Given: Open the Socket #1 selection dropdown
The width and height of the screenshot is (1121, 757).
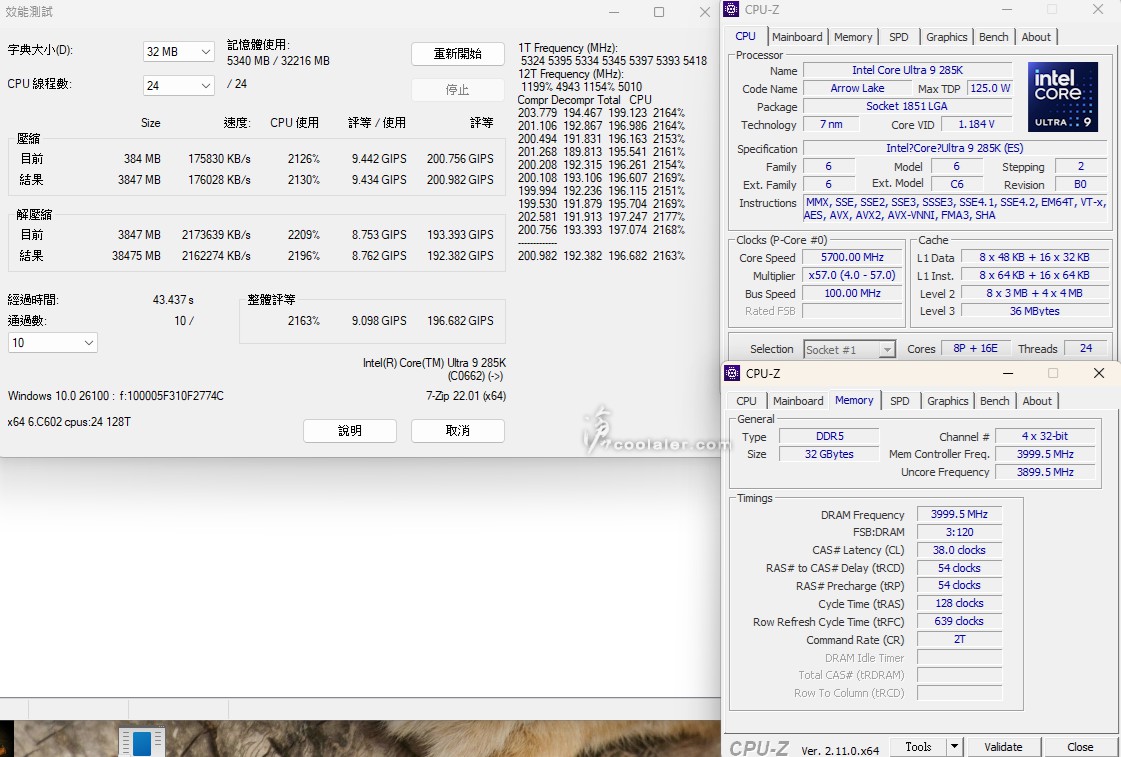Looking at the screenshot, I should point(849,350).
